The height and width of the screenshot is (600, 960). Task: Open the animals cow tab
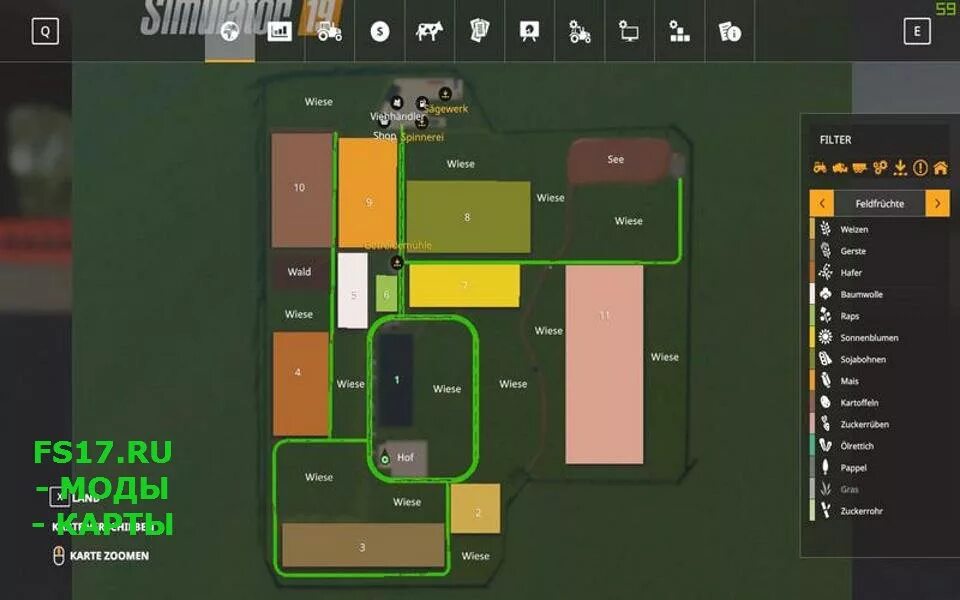click(429, 31)
